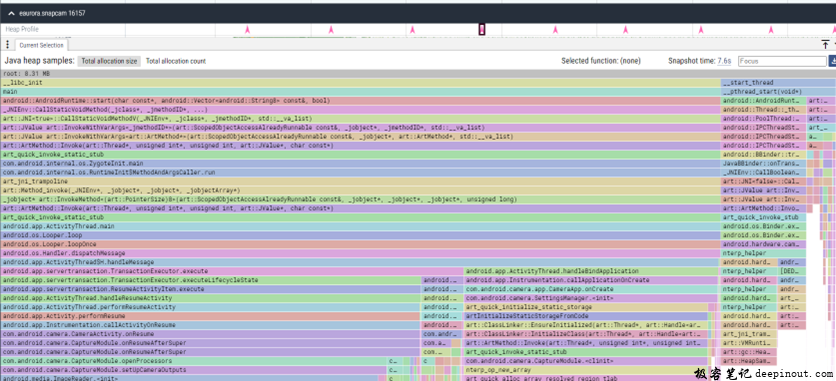Select CameraActivity.onResume frame
This screenshot has height=381, width=836.
point(211,334)
